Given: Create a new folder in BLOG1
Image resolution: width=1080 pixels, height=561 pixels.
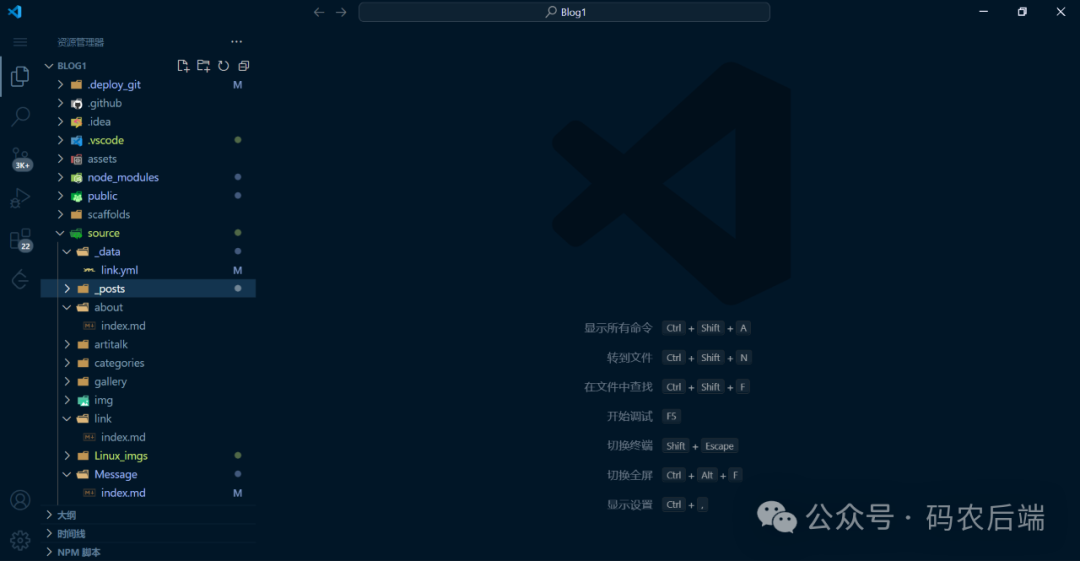Looking at the screenshot, I should (203, 65).
